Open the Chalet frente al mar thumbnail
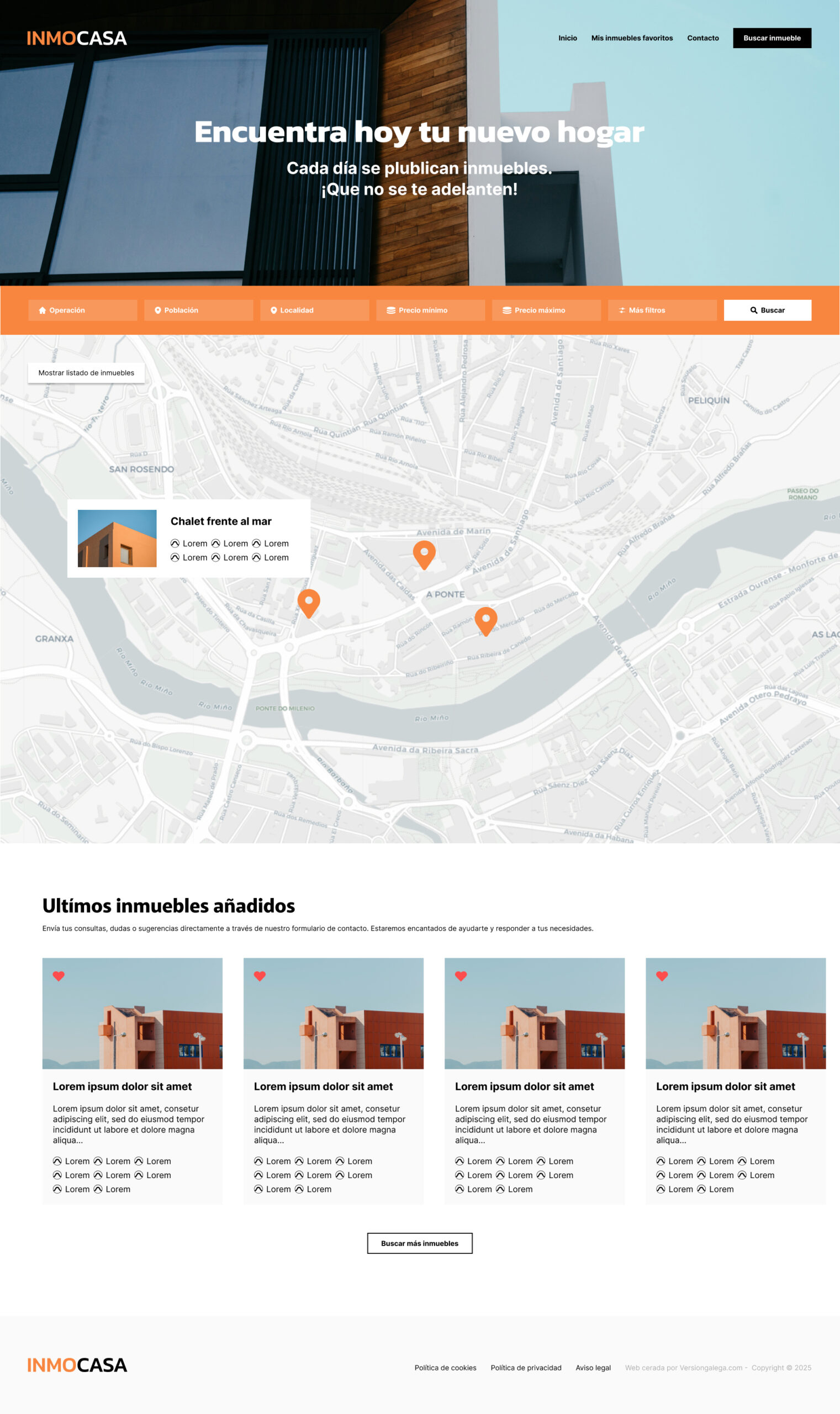 [x=117, y=539]
